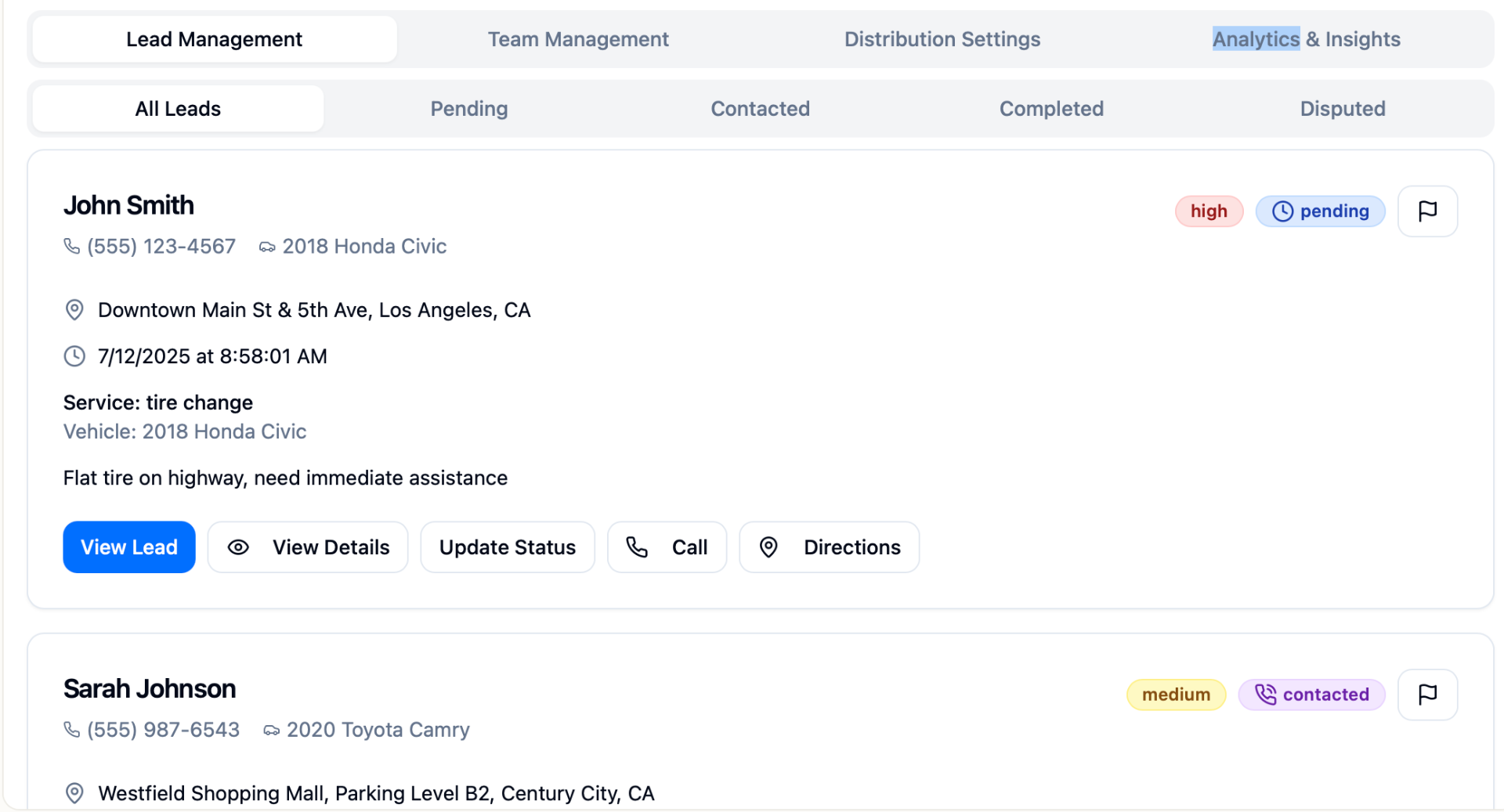1504x812 pixels.
Task: Filter leads by Pending
Action: point(468,109)
